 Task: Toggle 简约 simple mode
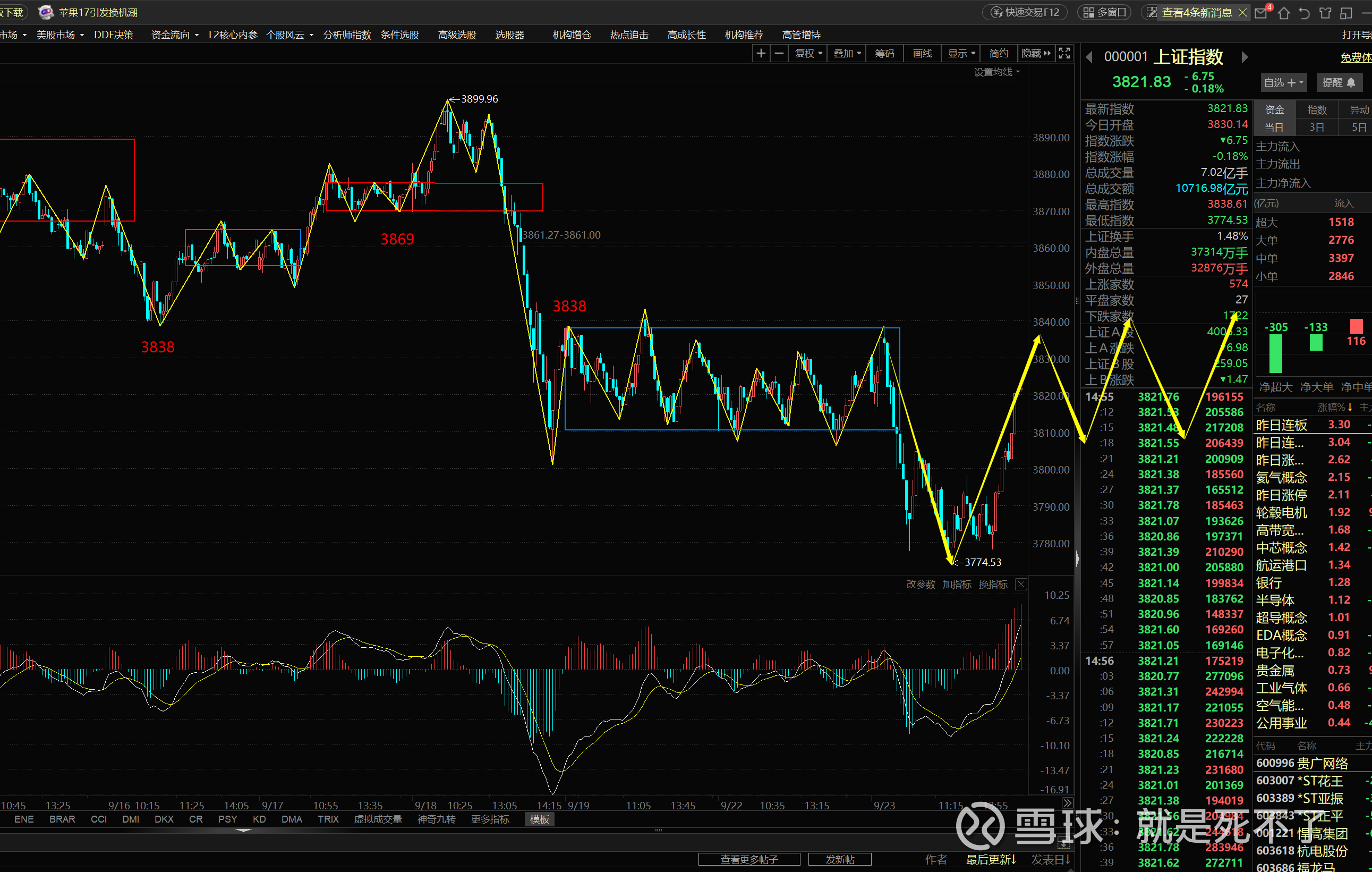pos(998,53)
